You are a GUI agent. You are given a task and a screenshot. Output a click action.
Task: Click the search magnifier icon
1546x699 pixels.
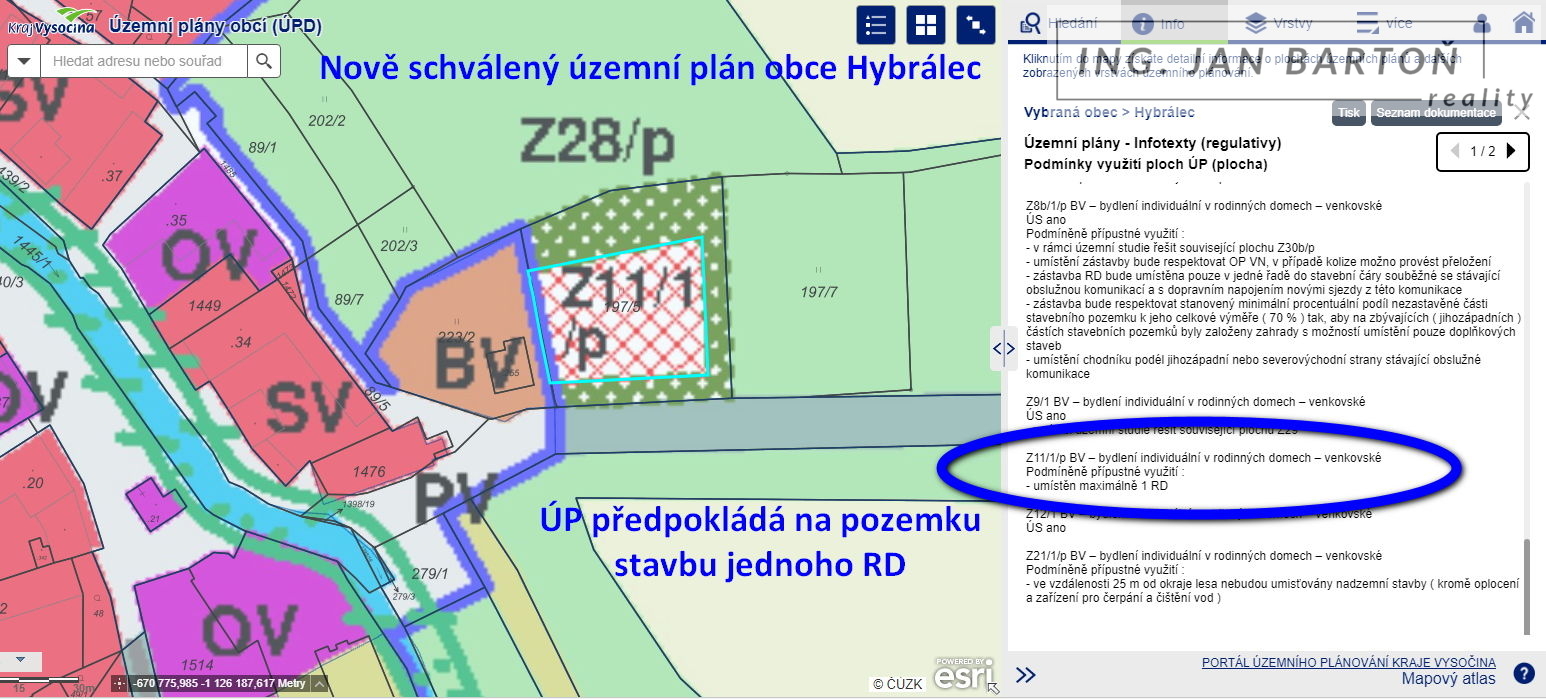point(263,62)
